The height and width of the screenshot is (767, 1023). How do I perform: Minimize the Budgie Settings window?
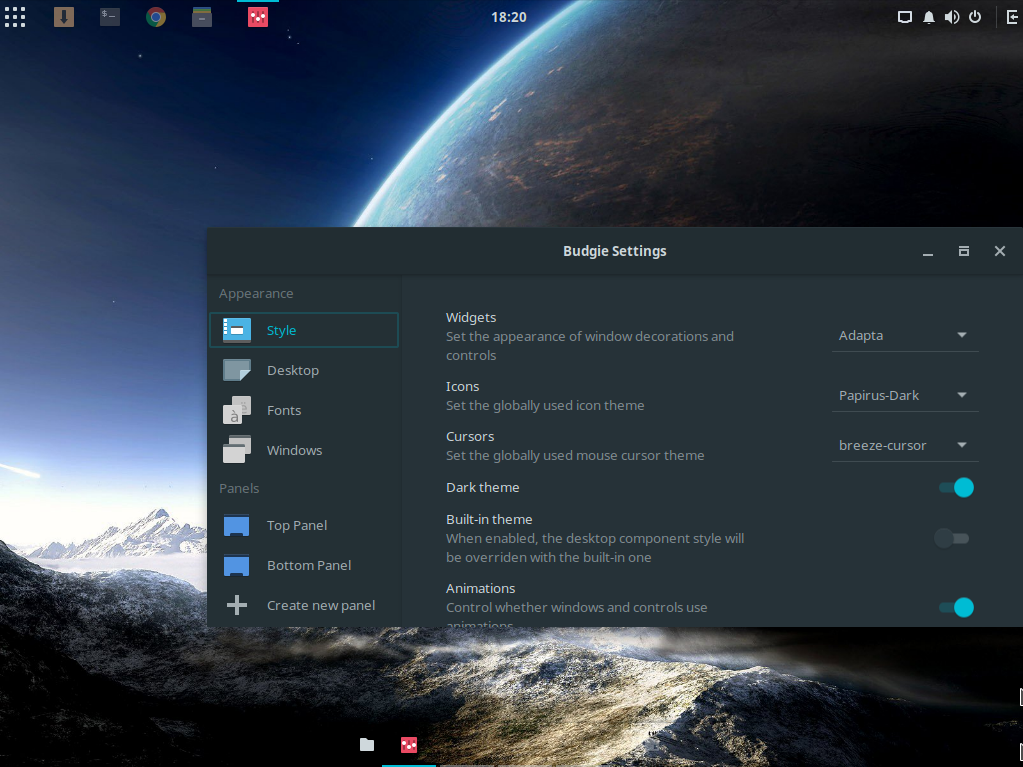pyautogui.click(x=928, y=251)
